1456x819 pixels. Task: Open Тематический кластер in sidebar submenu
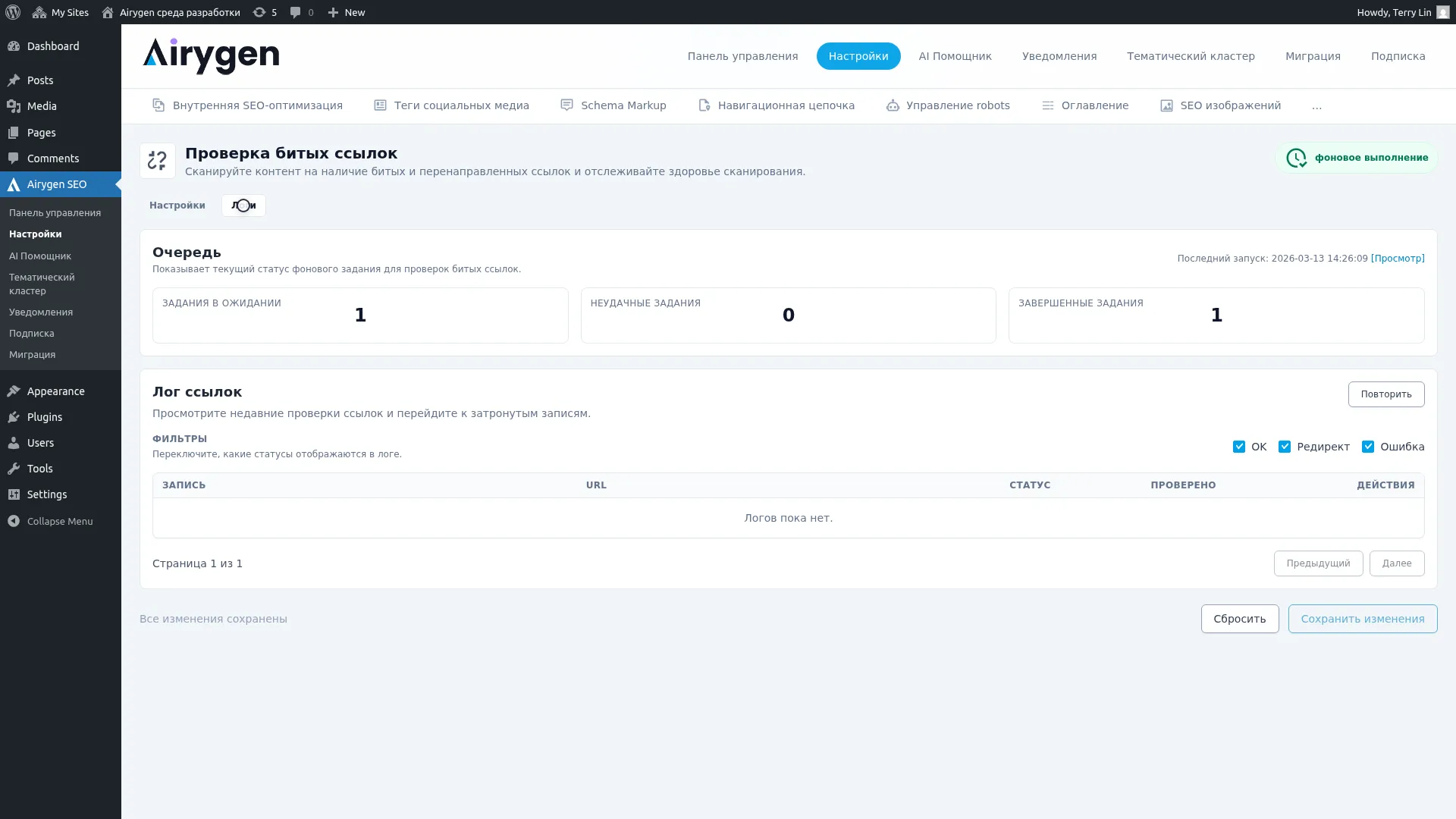[x=42, y=284]
